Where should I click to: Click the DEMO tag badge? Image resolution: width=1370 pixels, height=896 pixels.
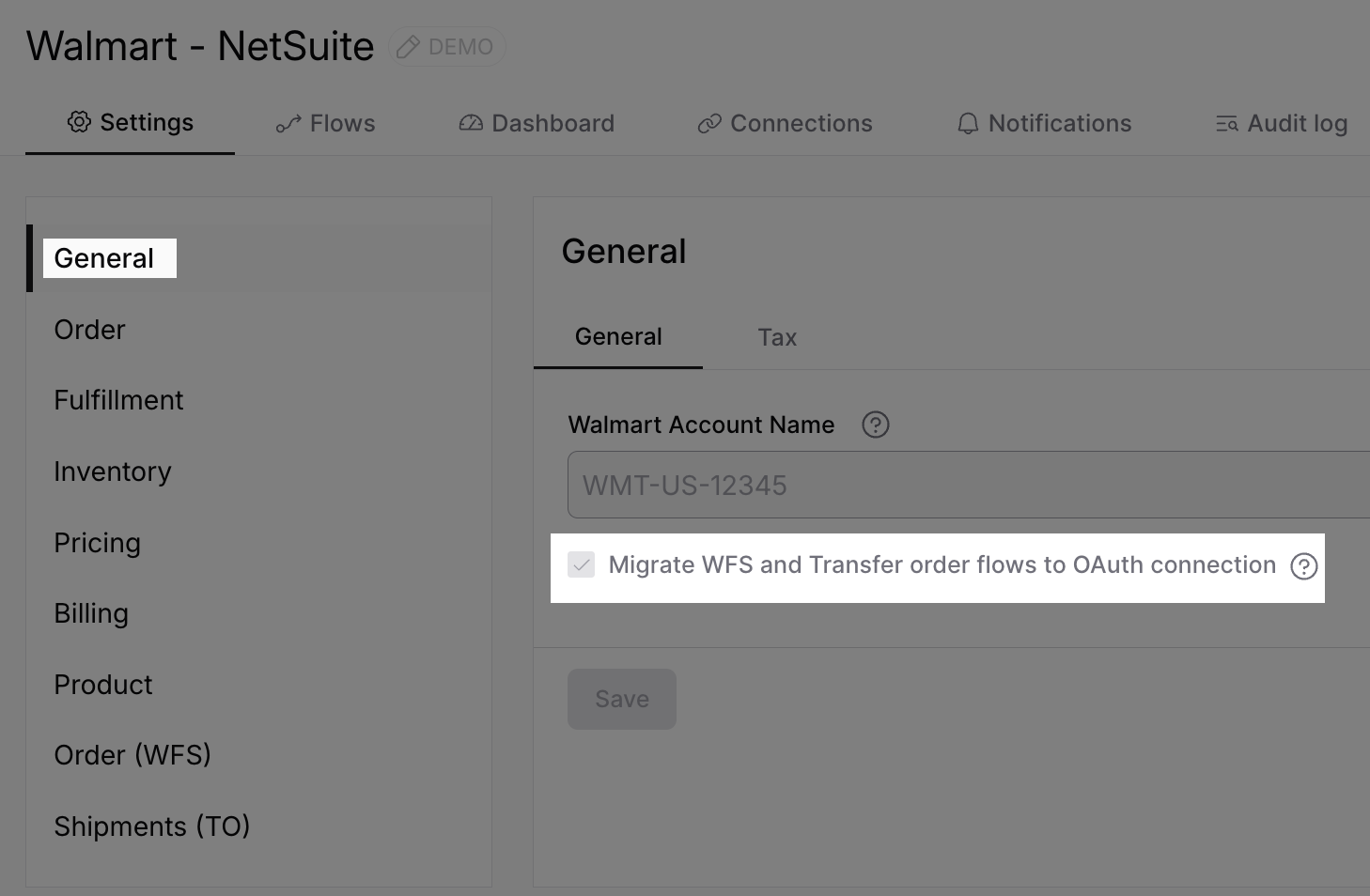(x=447, y=47)
